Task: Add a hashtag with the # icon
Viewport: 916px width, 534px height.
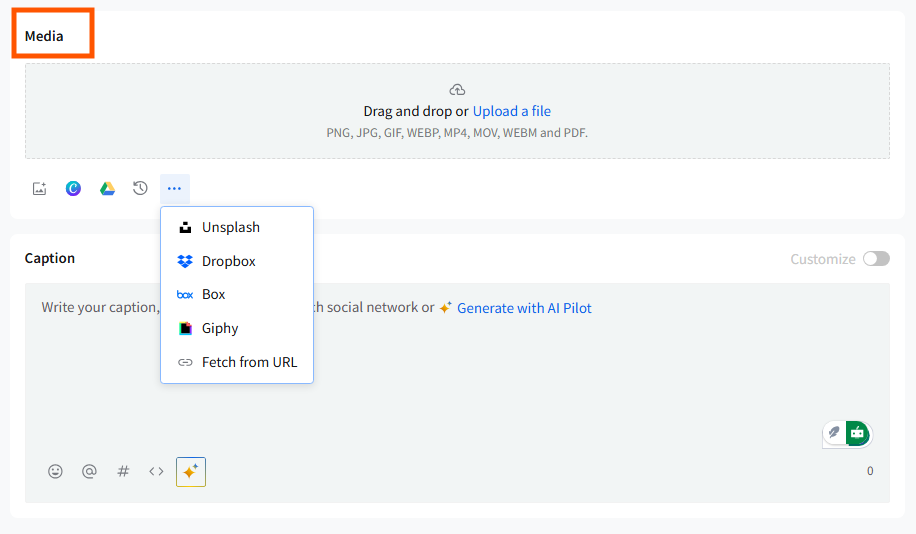Action: coord(123,471)
